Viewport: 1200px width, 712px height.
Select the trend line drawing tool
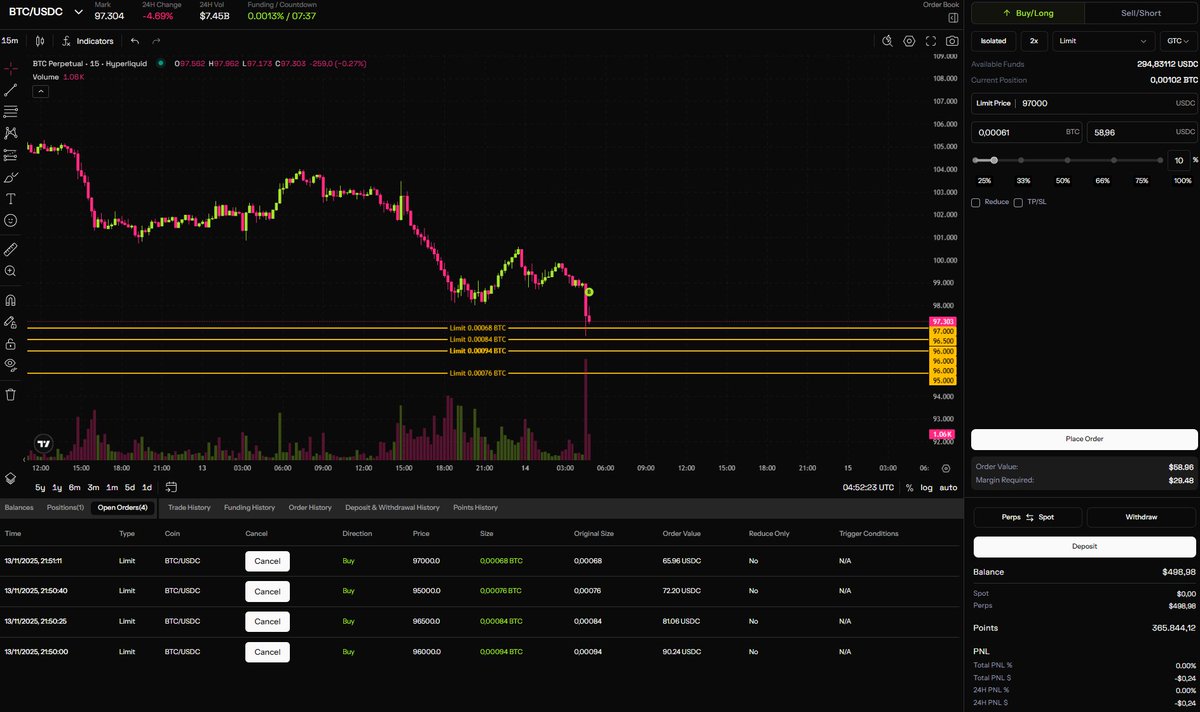click(x=10, y=89)
